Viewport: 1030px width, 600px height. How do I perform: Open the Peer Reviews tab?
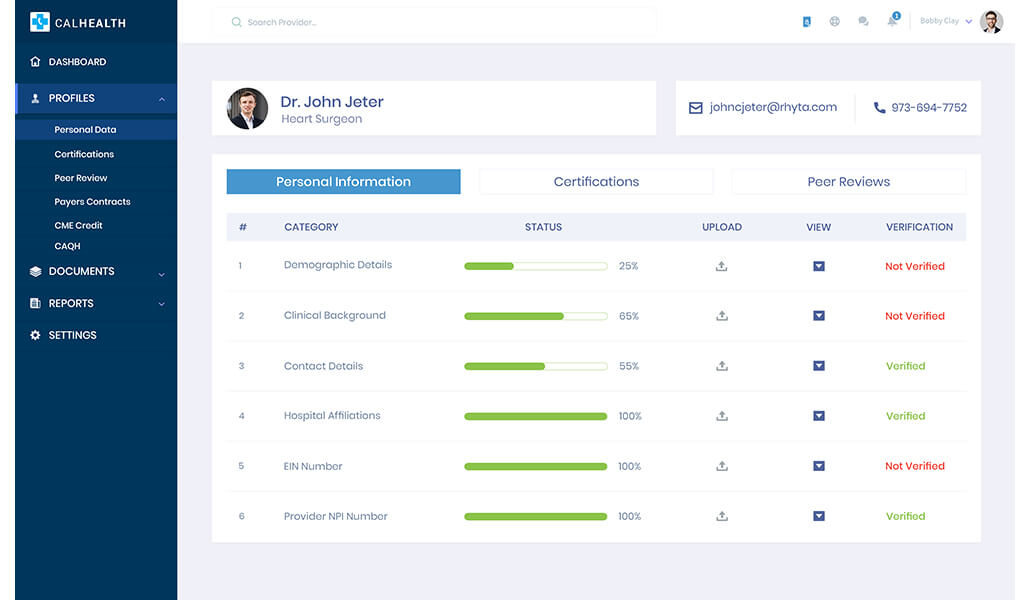pyautogui.click(x=848, y=181)
